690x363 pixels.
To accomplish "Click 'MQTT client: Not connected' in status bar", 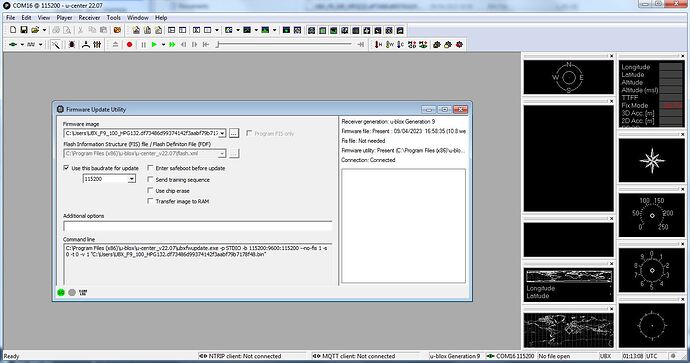I will click(x=358, y=356).
